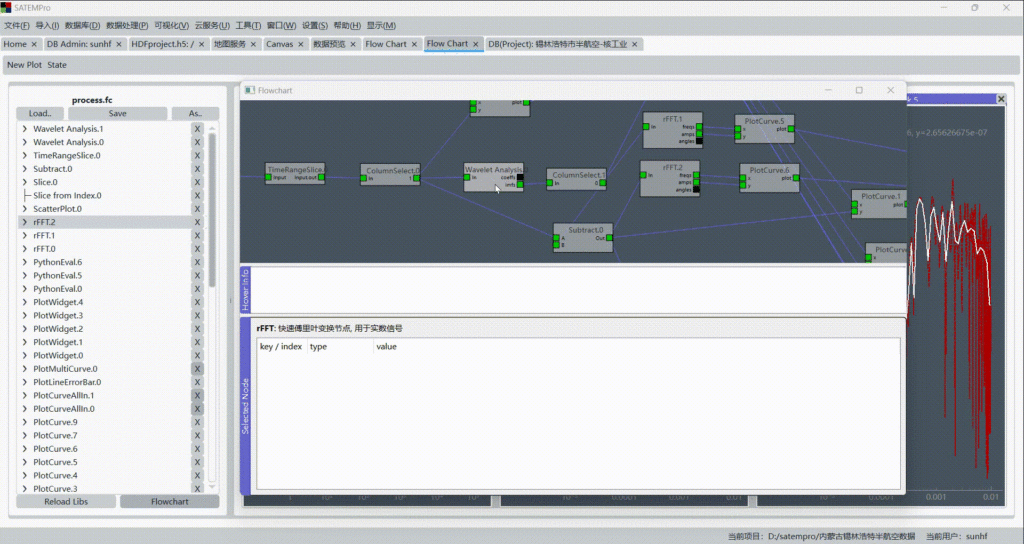Switch to the Canvas tab
Screen dimensions: 1024x544
pyautogui.click(x=280, y=44)
